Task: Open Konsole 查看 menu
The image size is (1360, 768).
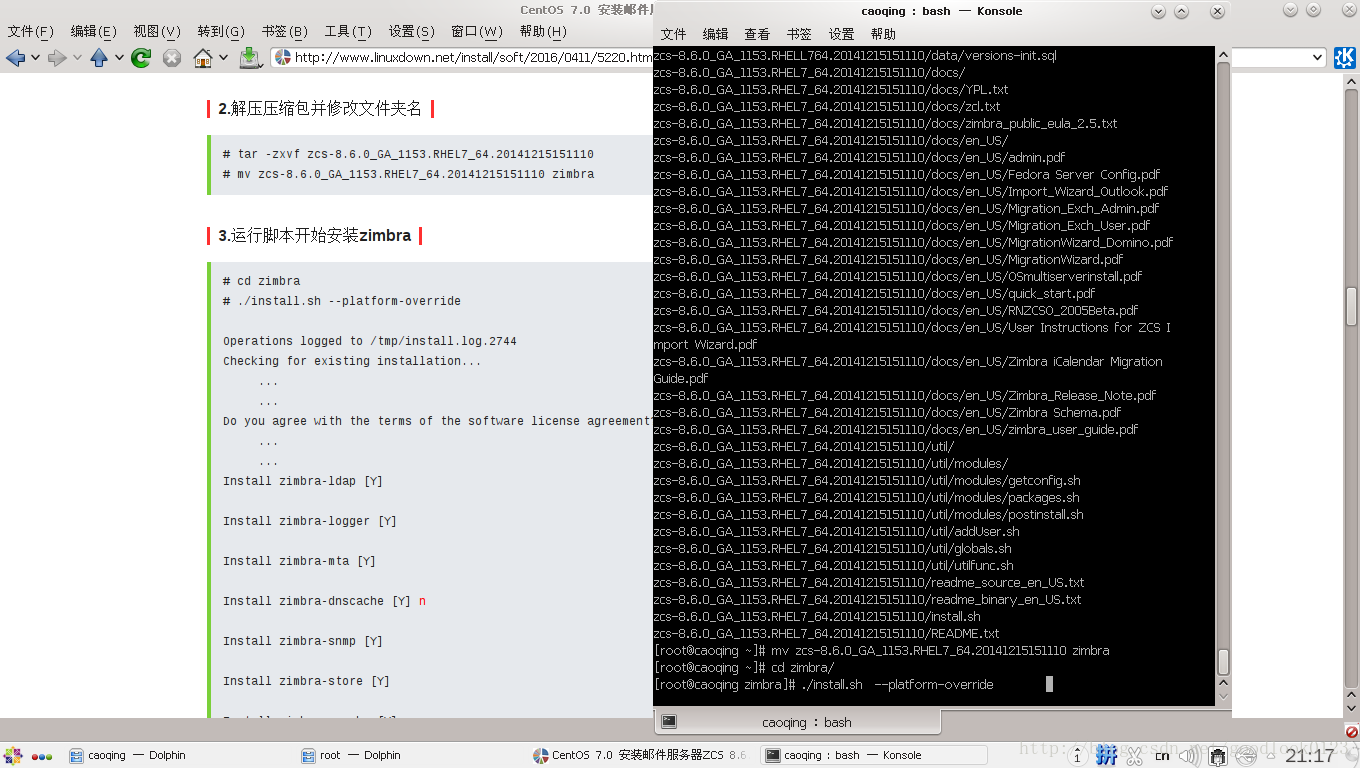Action: click(757, 34)
